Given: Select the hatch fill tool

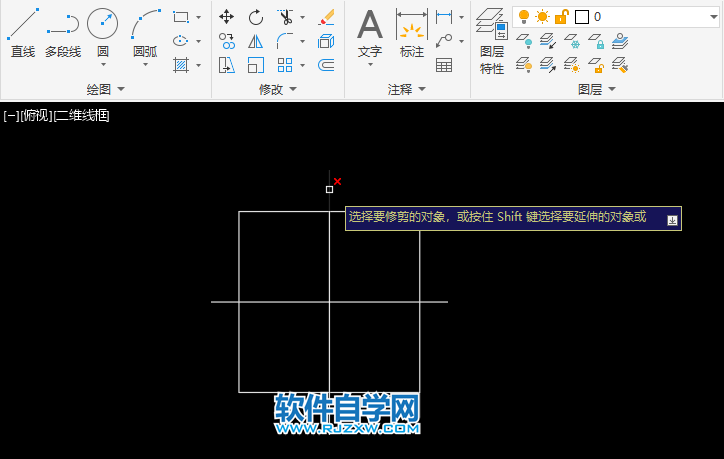Looking at the screenshot, I should point(181,65).
